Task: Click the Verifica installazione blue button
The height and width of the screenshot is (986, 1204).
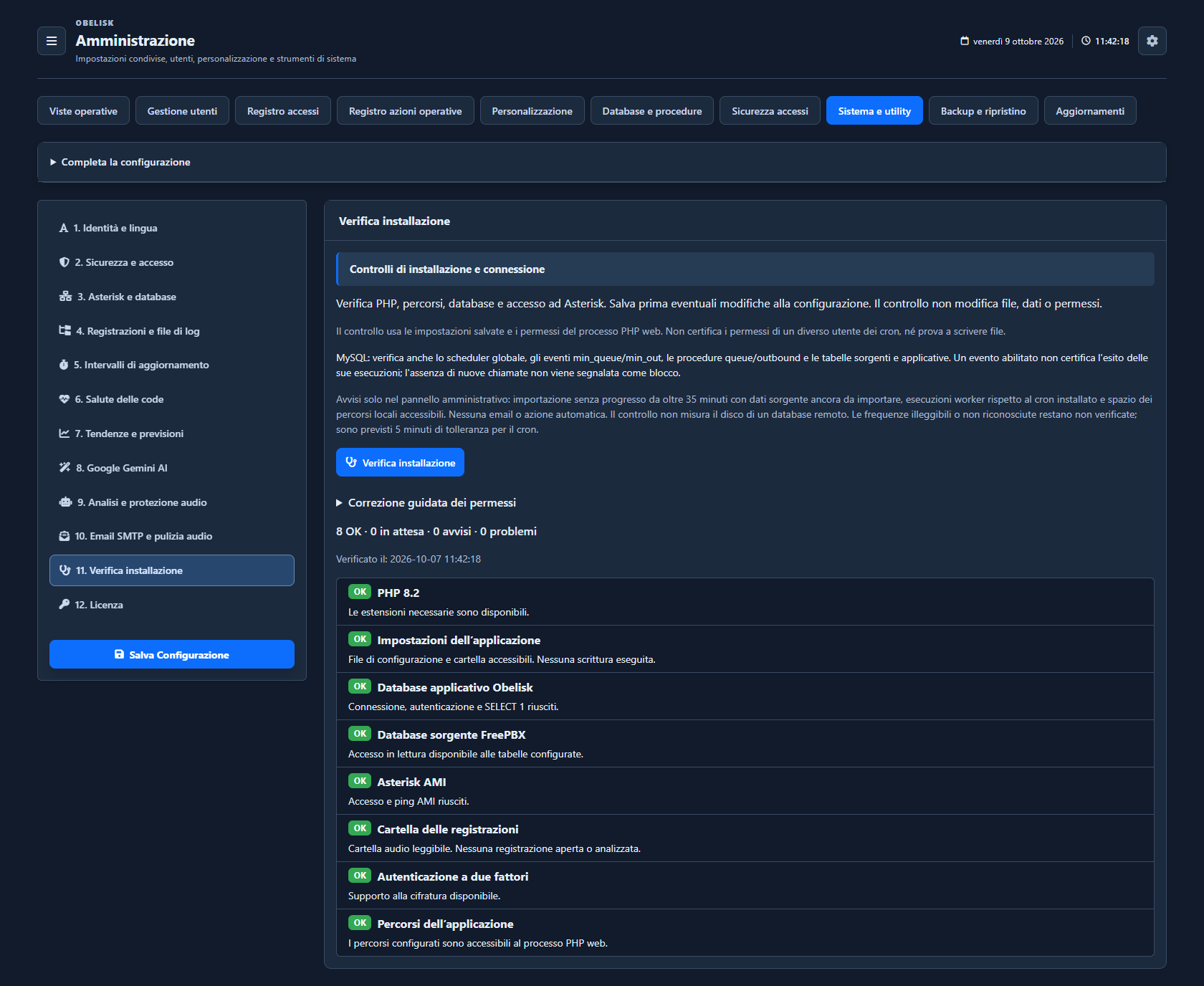Action: point(400,462)
